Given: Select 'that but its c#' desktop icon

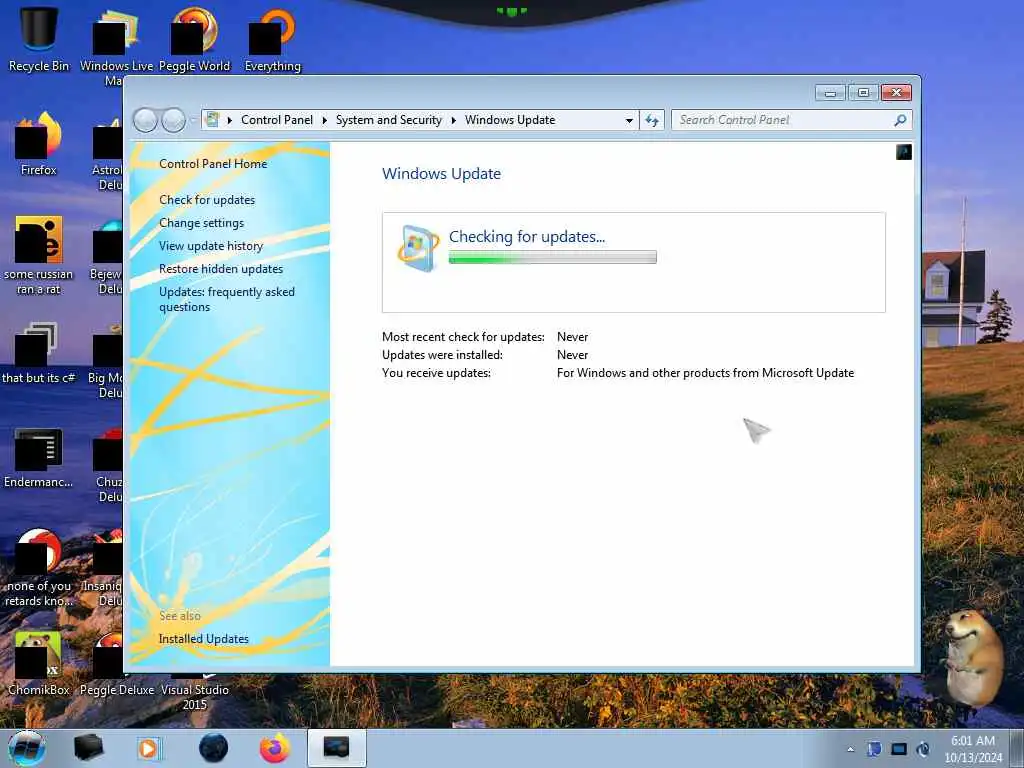Looking at the screenshot, I should coord(39,353).
